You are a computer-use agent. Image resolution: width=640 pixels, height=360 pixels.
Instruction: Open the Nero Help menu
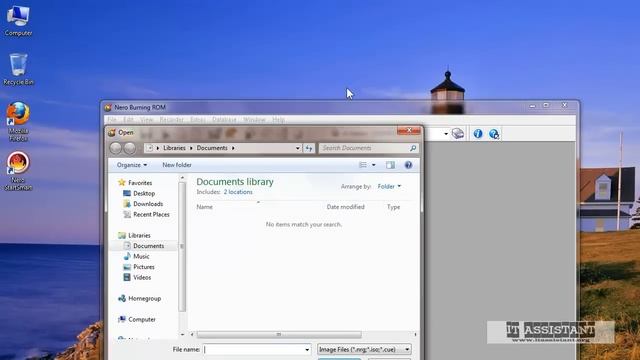[278, 120]
